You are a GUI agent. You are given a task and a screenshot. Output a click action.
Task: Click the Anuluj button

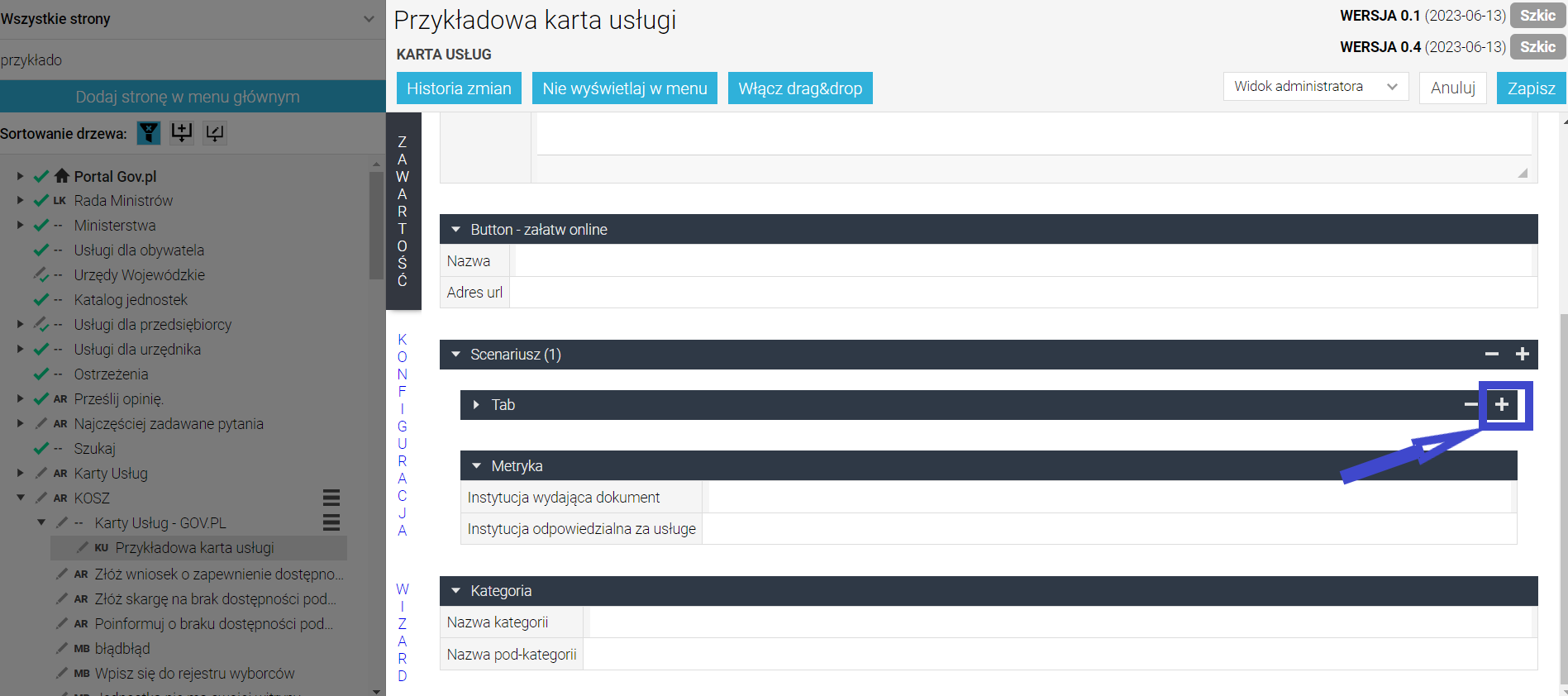(1453, 88)
